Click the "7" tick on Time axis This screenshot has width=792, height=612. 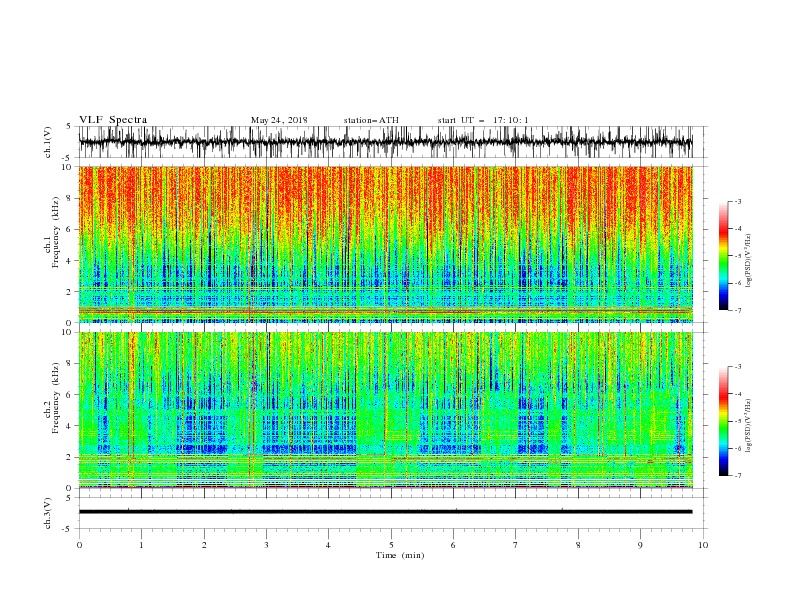pyautogui.click(x=515, y=545)
